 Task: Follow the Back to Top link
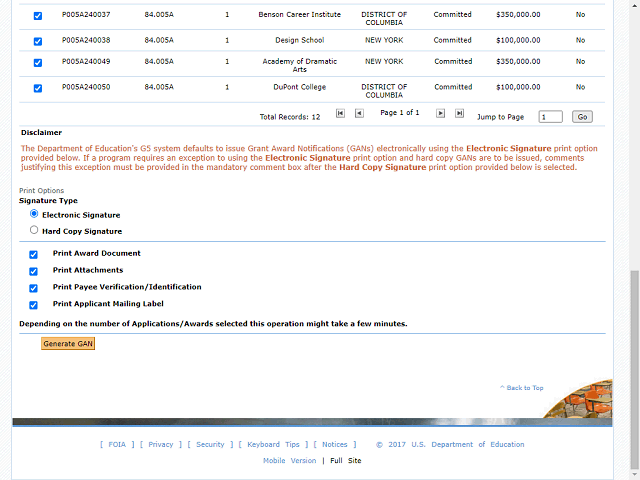(522, 388)
